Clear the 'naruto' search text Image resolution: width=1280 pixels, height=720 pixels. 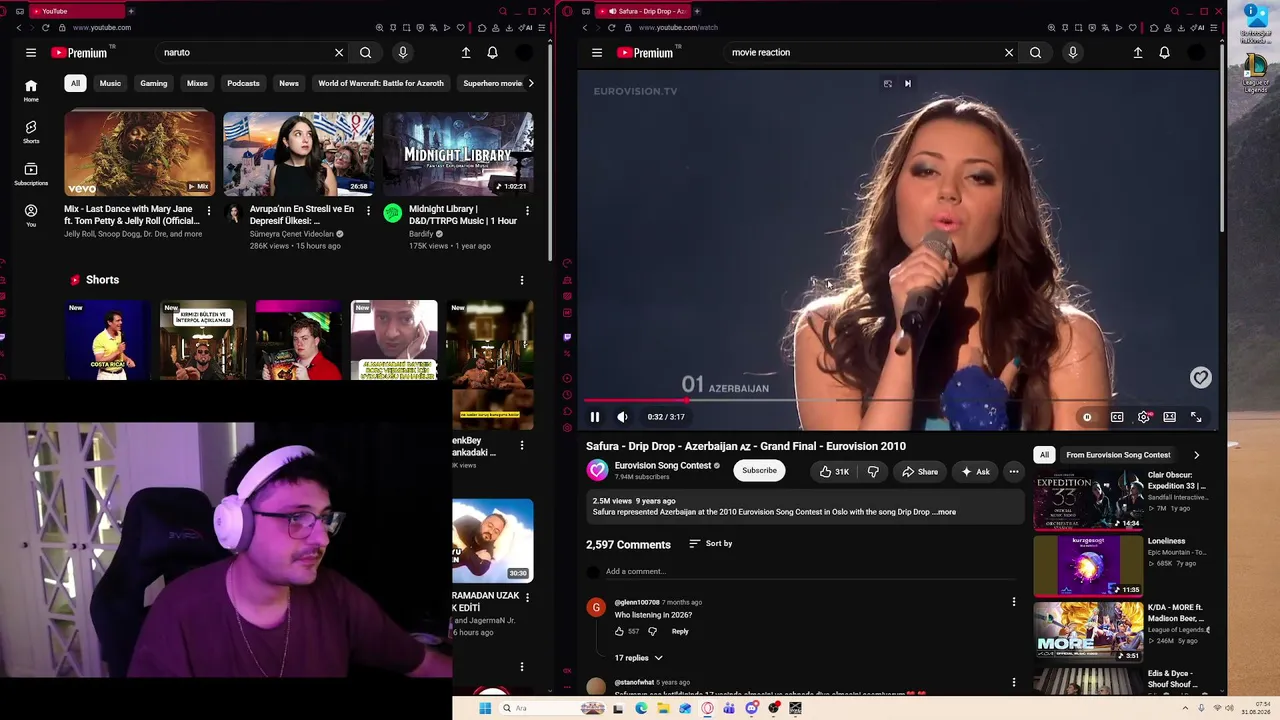339,53
